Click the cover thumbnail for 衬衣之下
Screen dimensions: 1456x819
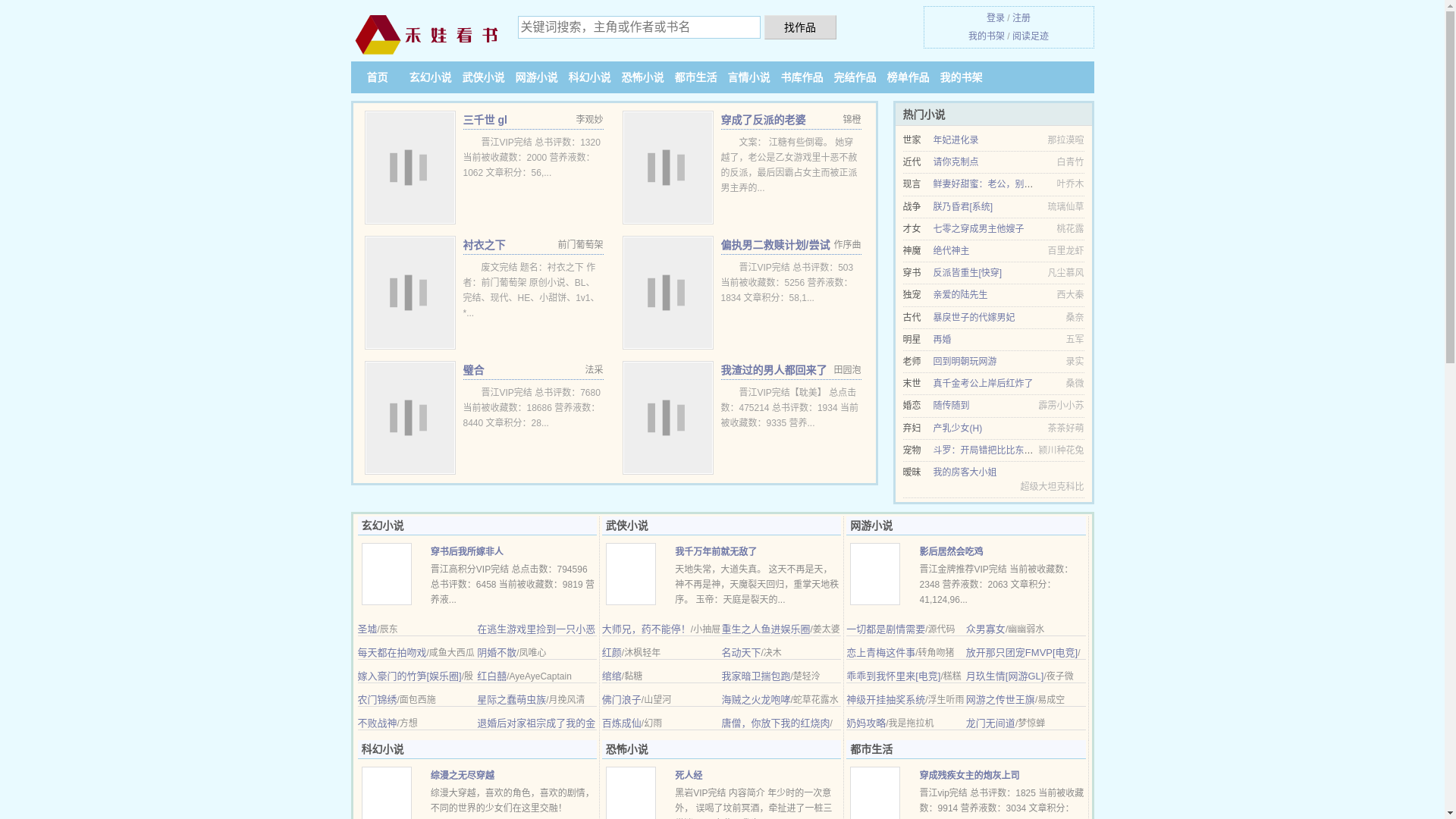coord(409,293)
